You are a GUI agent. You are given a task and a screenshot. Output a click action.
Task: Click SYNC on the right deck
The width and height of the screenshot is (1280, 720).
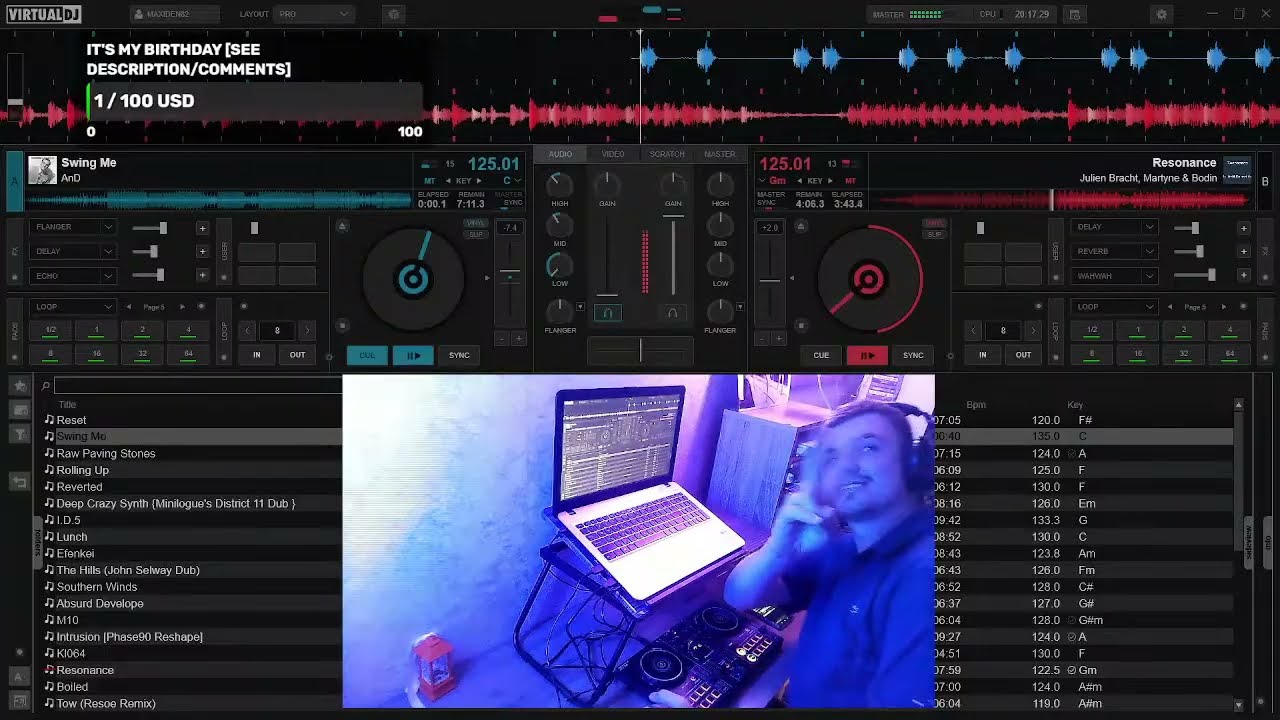[913, 355]
